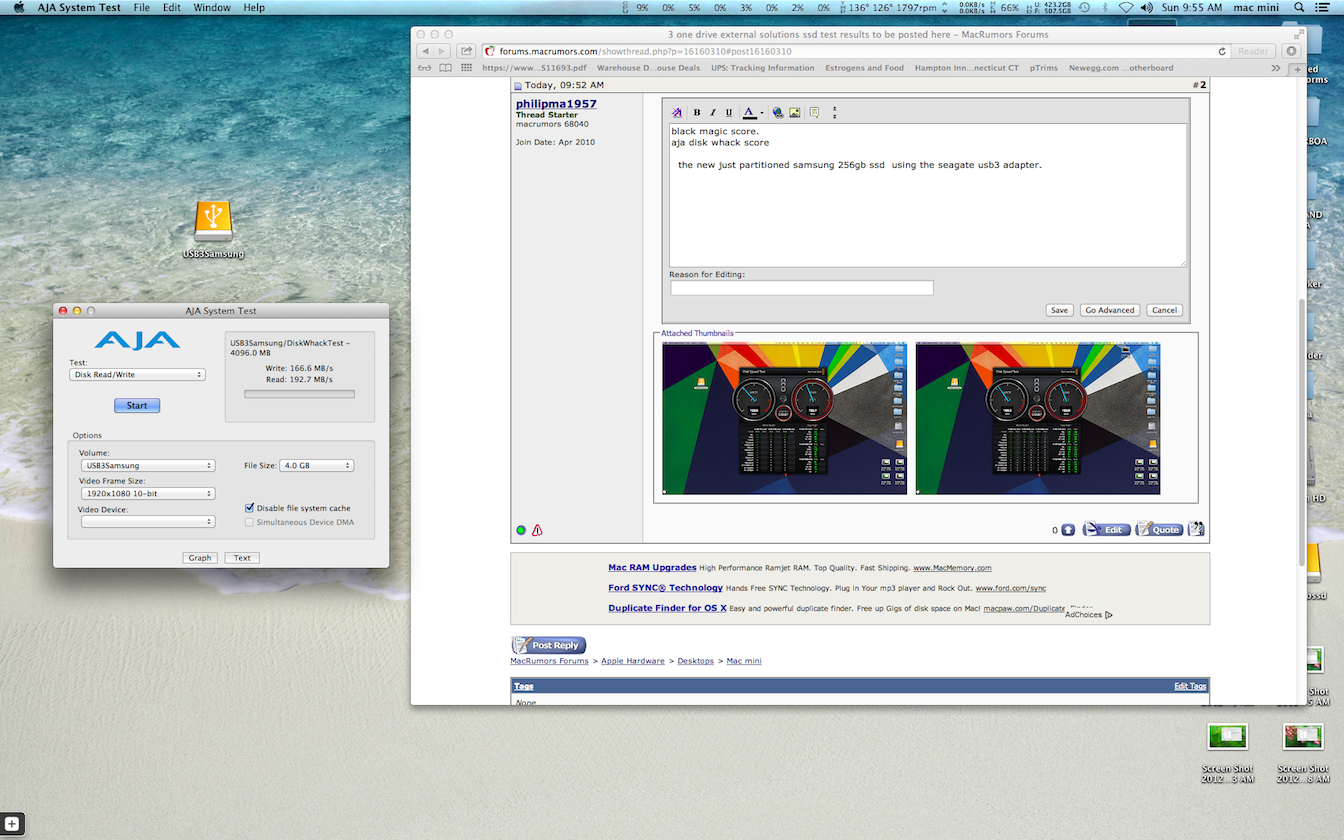Click the Text button in AJA window

242,558
